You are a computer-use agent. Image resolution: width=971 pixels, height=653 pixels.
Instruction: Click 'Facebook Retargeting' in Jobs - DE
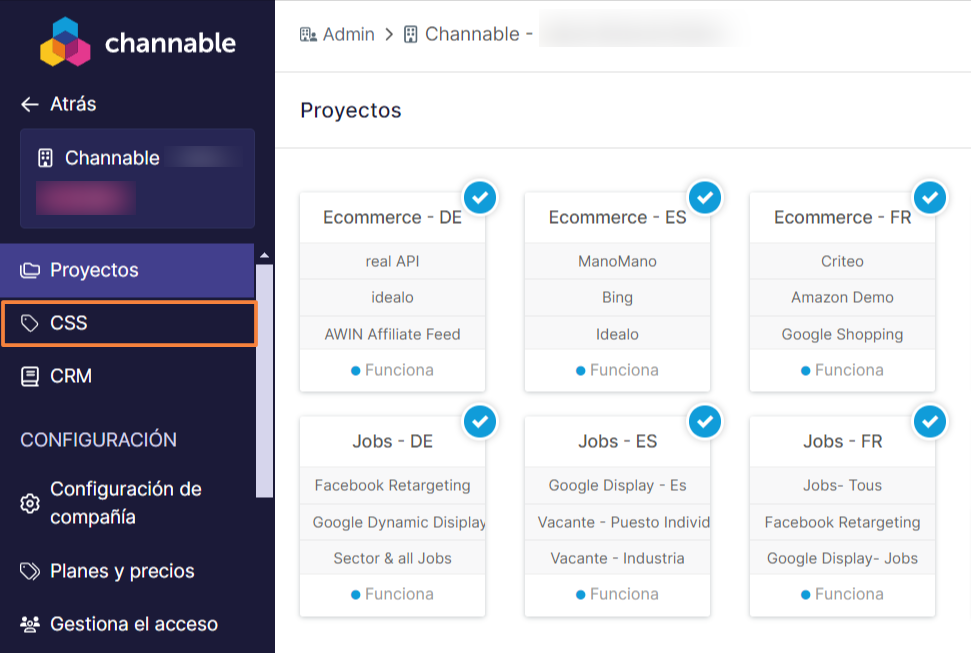click(393, 485)
